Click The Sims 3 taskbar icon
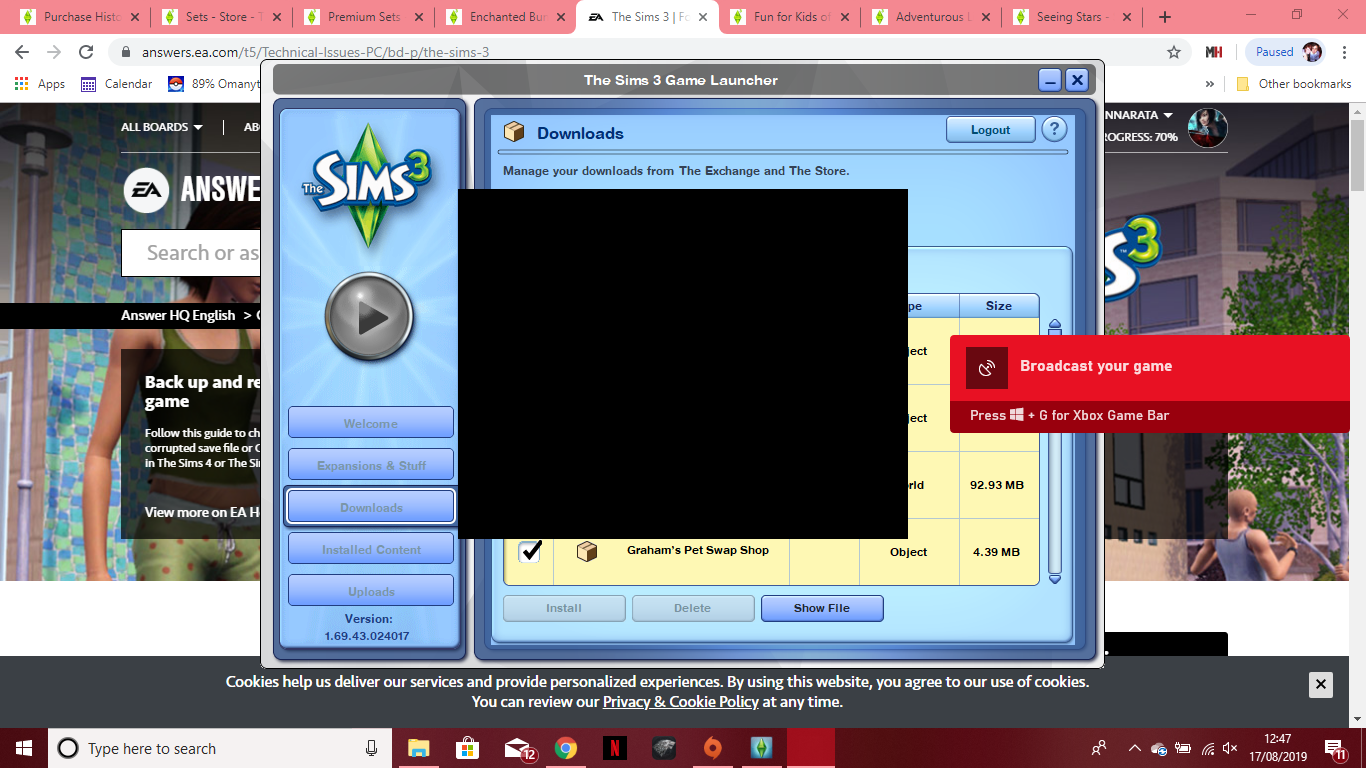The height and width of the screenshot is (768, 1366). [762, 748]
